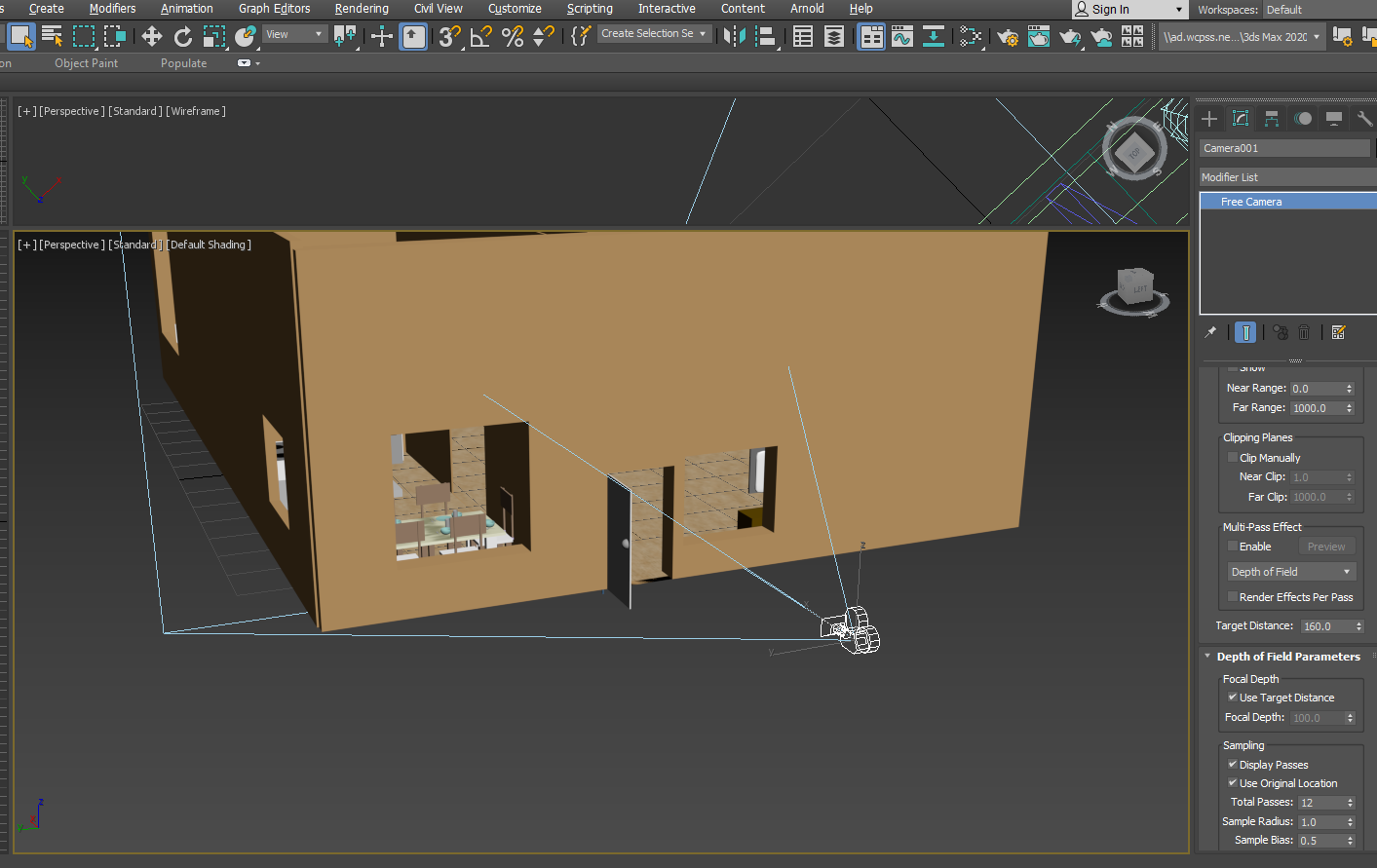Uncheck Display Passes

point(1233,764)
